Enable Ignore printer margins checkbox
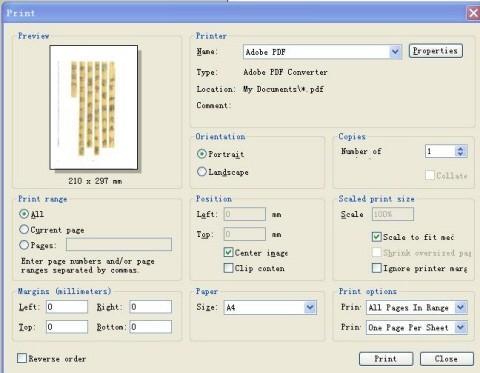 pos(376,268)
